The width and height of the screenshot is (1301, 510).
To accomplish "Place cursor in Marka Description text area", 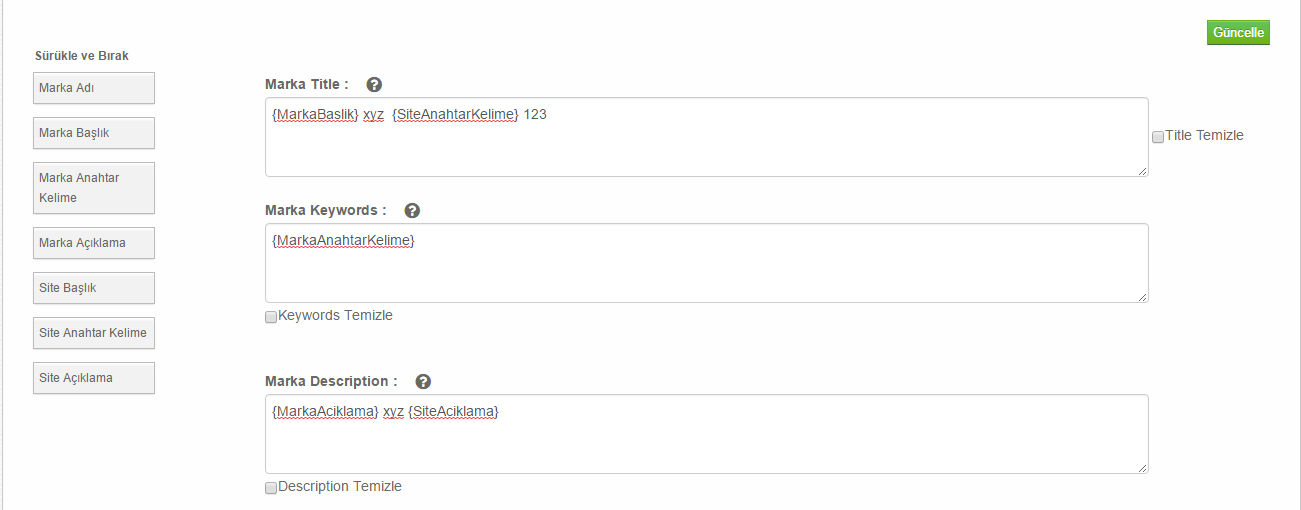I will point(706,442).
